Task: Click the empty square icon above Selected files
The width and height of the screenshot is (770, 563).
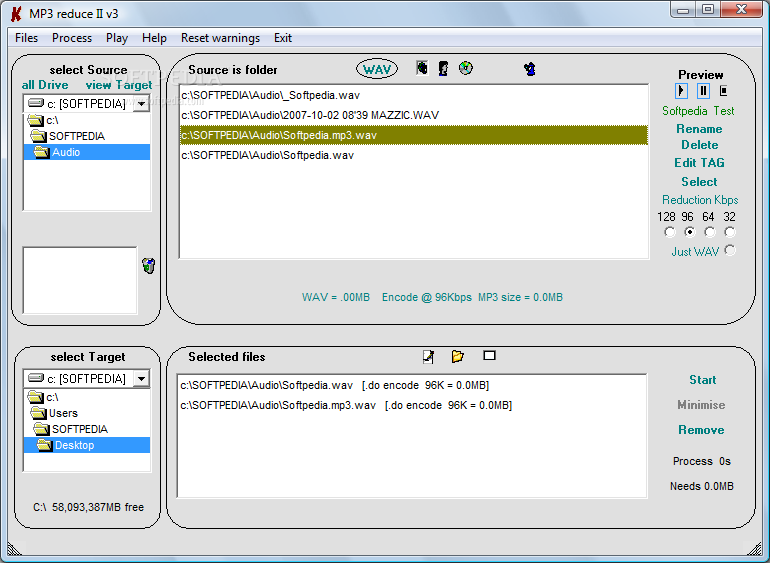Action: 489,355
